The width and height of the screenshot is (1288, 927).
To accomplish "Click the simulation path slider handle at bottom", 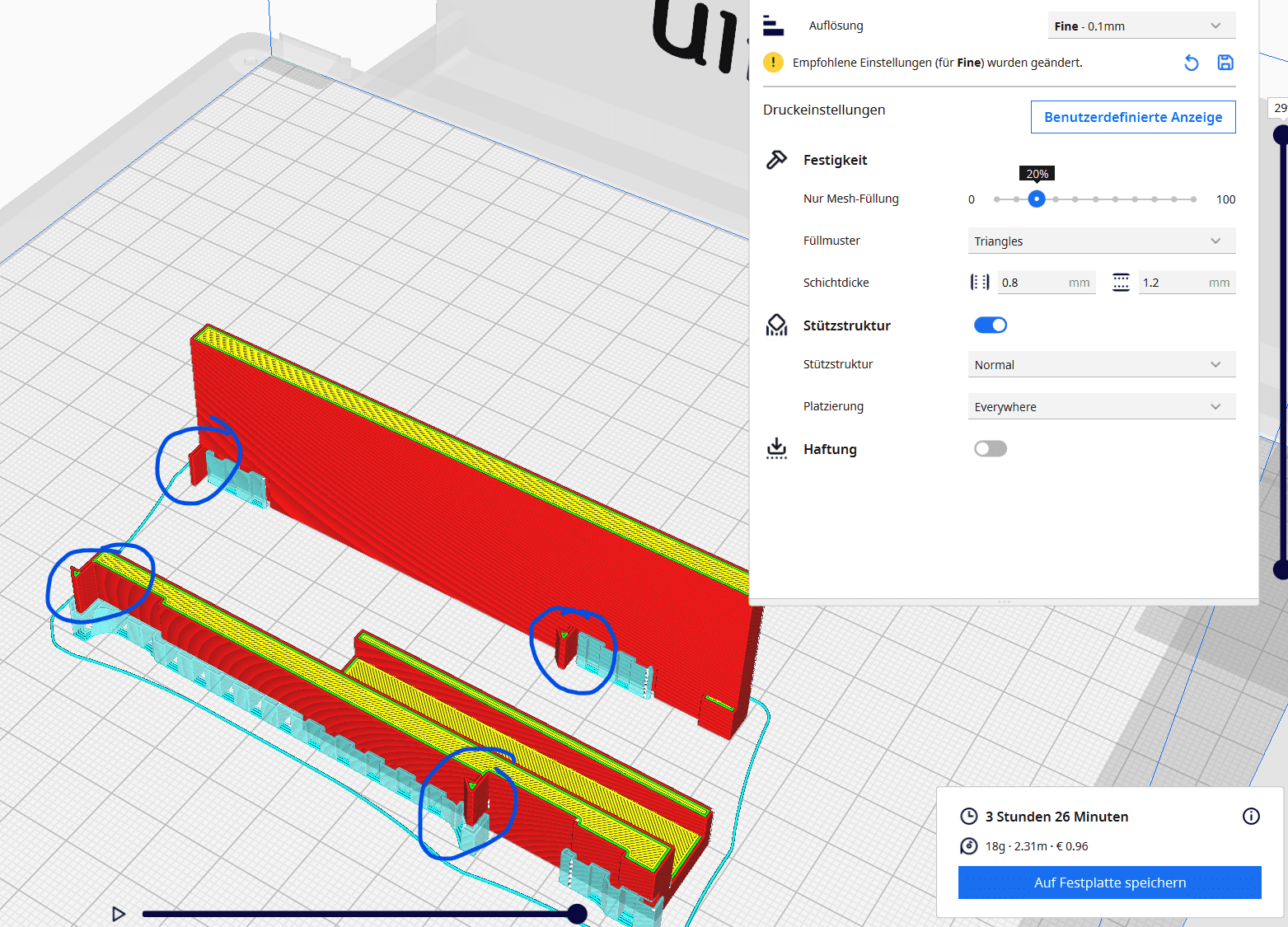I will tap(577, 914).
